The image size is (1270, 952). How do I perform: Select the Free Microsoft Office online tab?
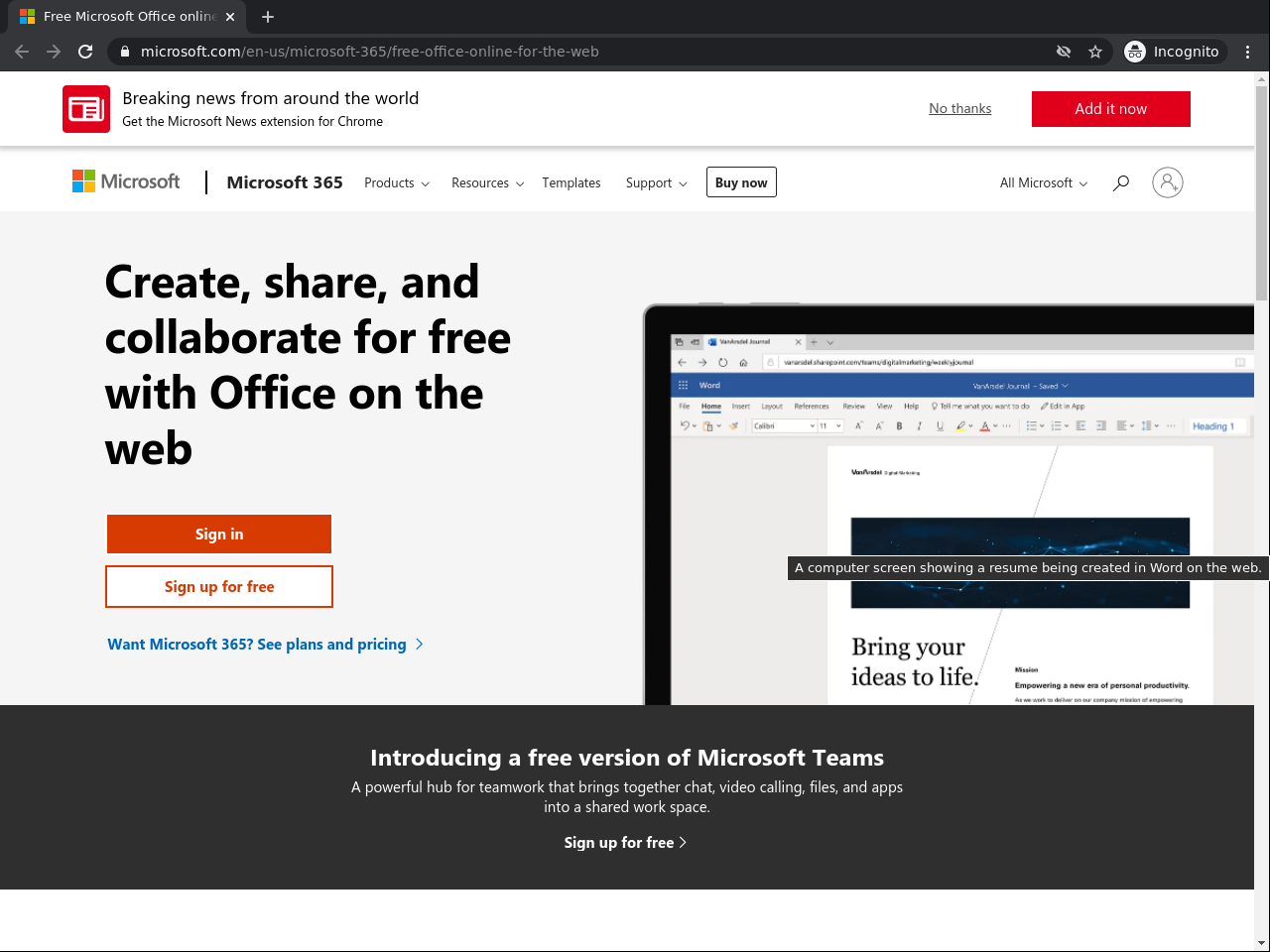(126, 17)
